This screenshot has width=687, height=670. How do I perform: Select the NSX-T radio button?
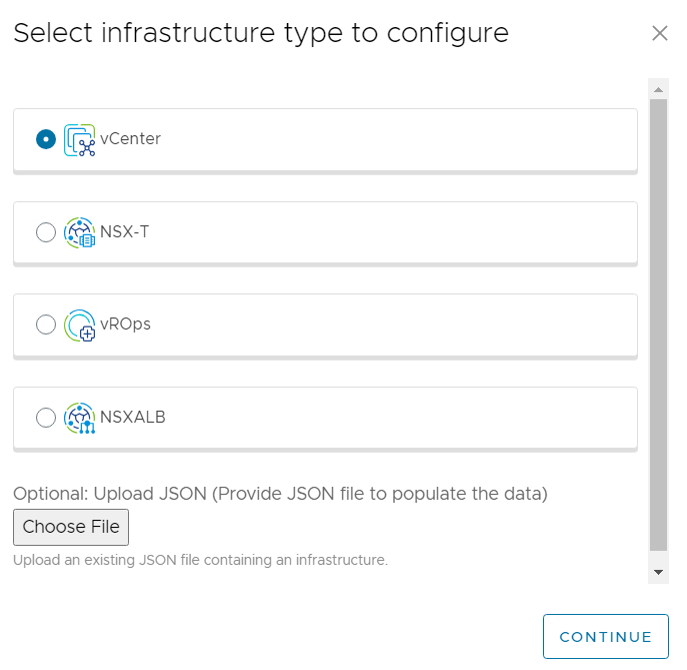45,233
